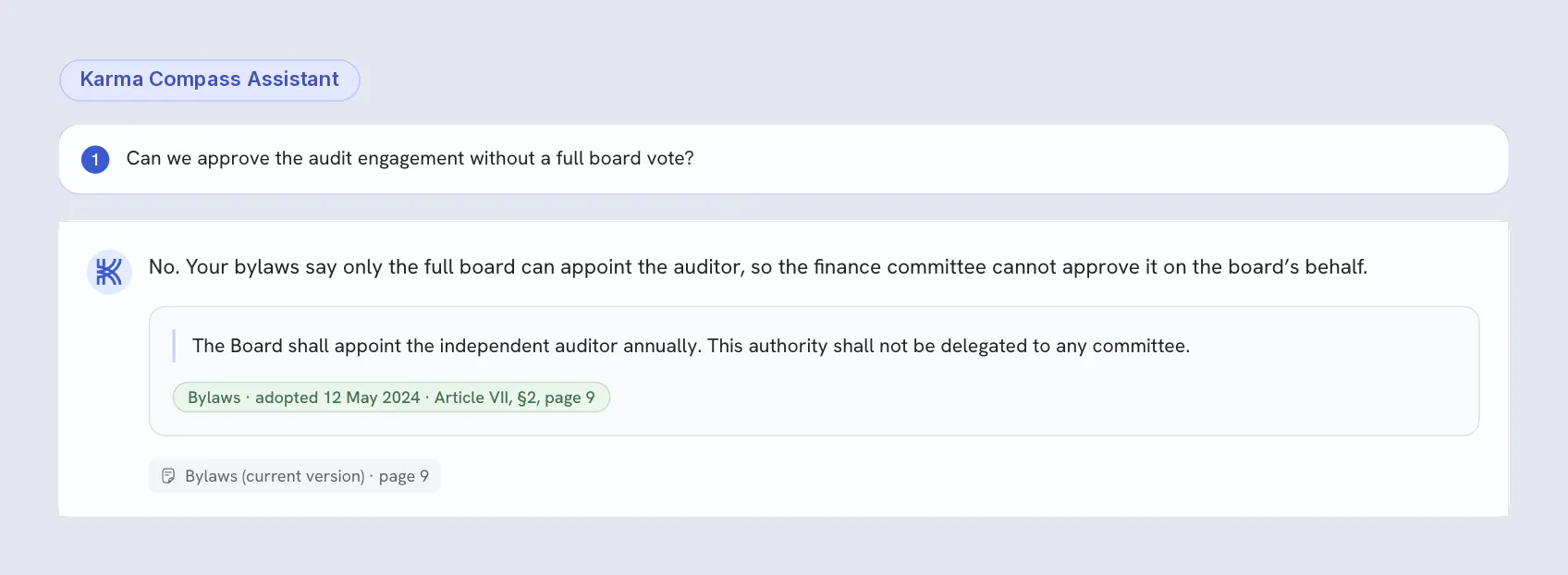Click "Article VII, §2, page 9" reference
Screen dimensions: 1568x575
point(515,398)
